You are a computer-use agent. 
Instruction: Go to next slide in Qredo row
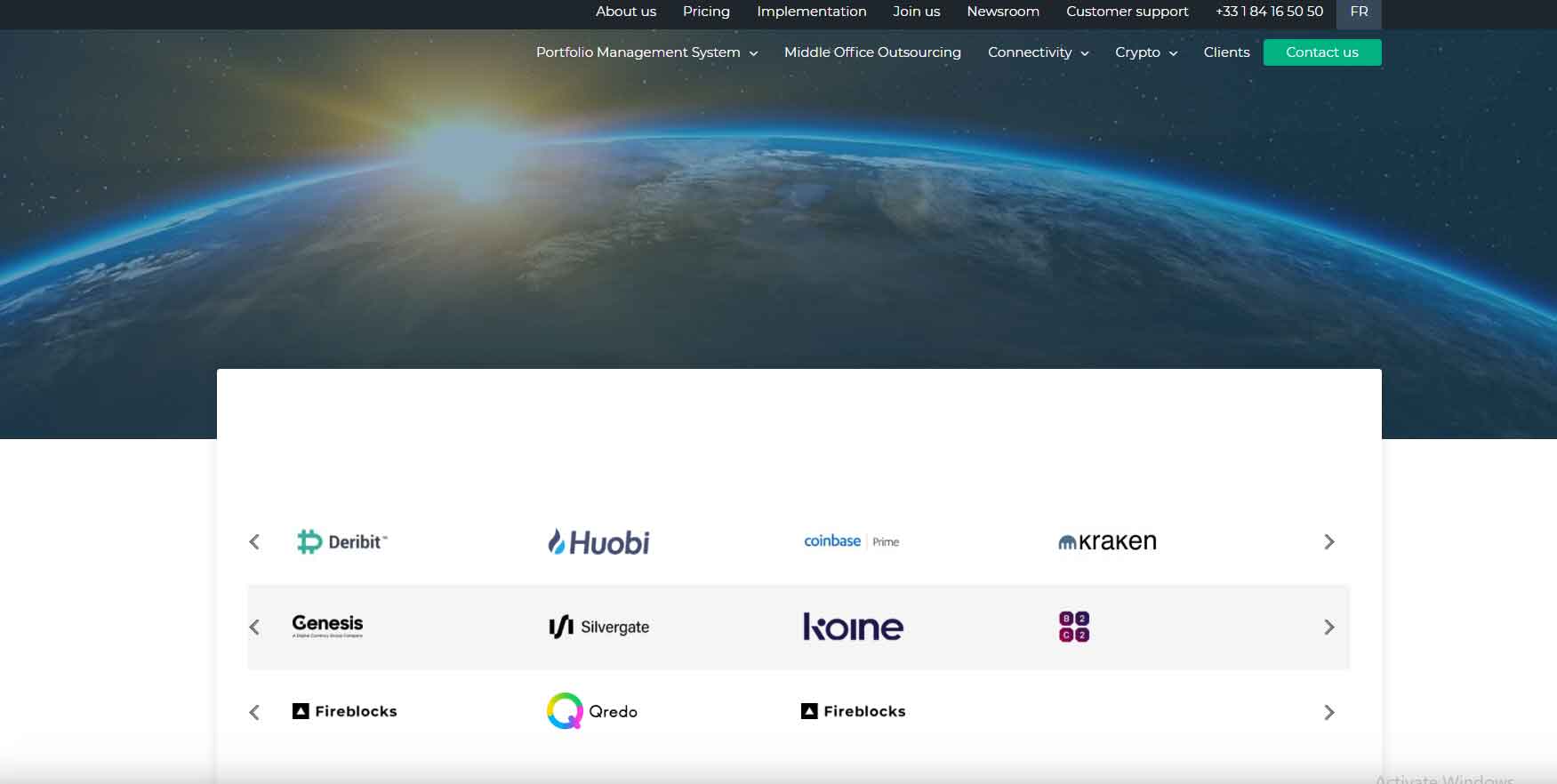pyautogui.click(x=1329, y=712)
